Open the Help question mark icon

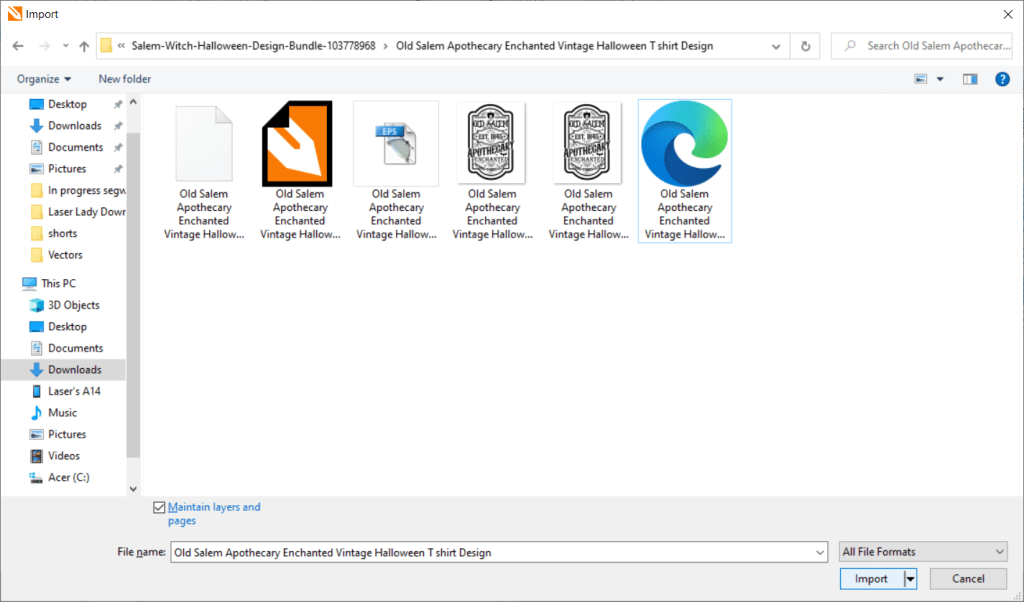[x=1001, y=79]
